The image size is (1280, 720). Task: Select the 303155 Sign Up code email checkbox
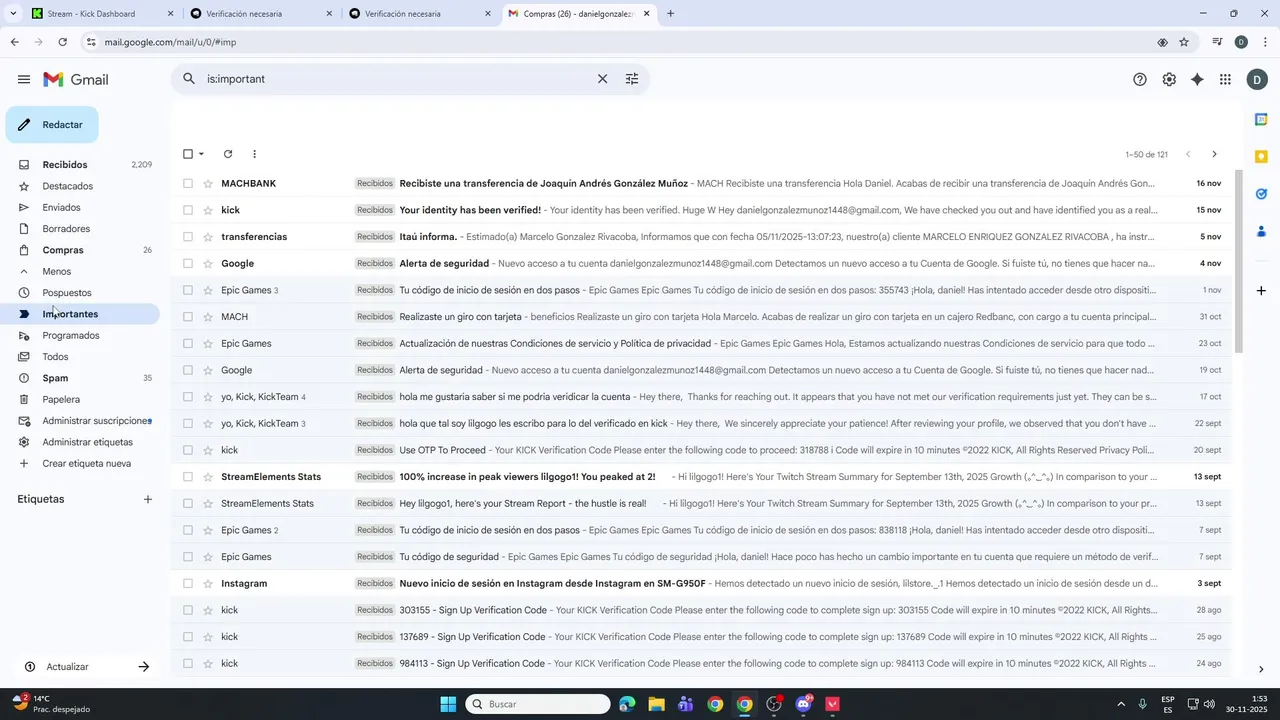click(x=187, y=610)
